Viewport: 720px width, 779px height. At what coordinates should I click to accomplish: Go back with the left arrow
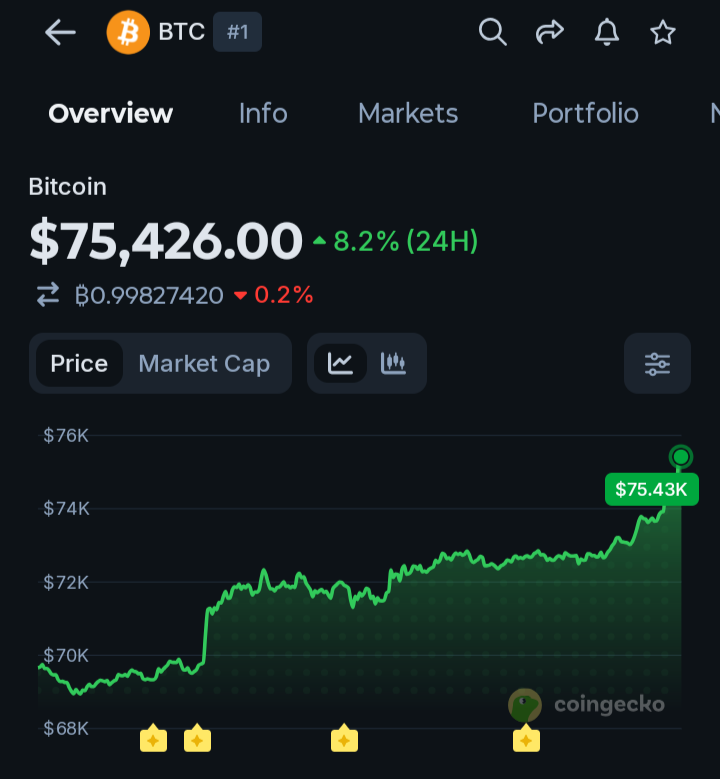[60, 33]
